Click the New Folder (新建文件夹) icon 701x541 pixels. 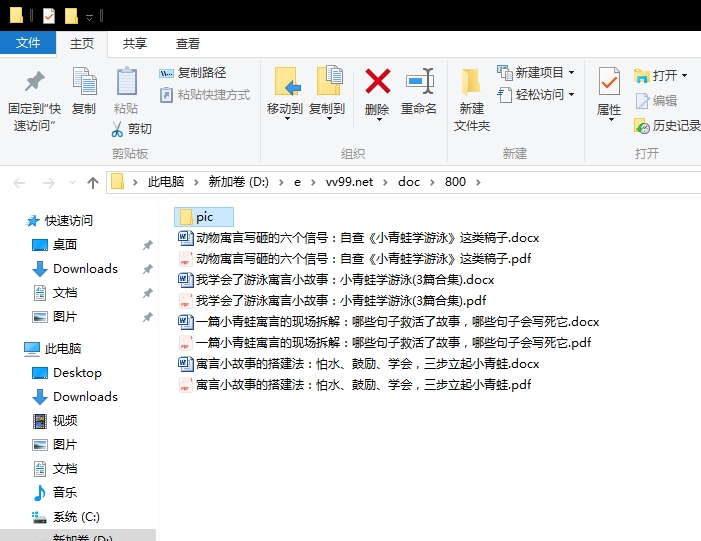471,82
